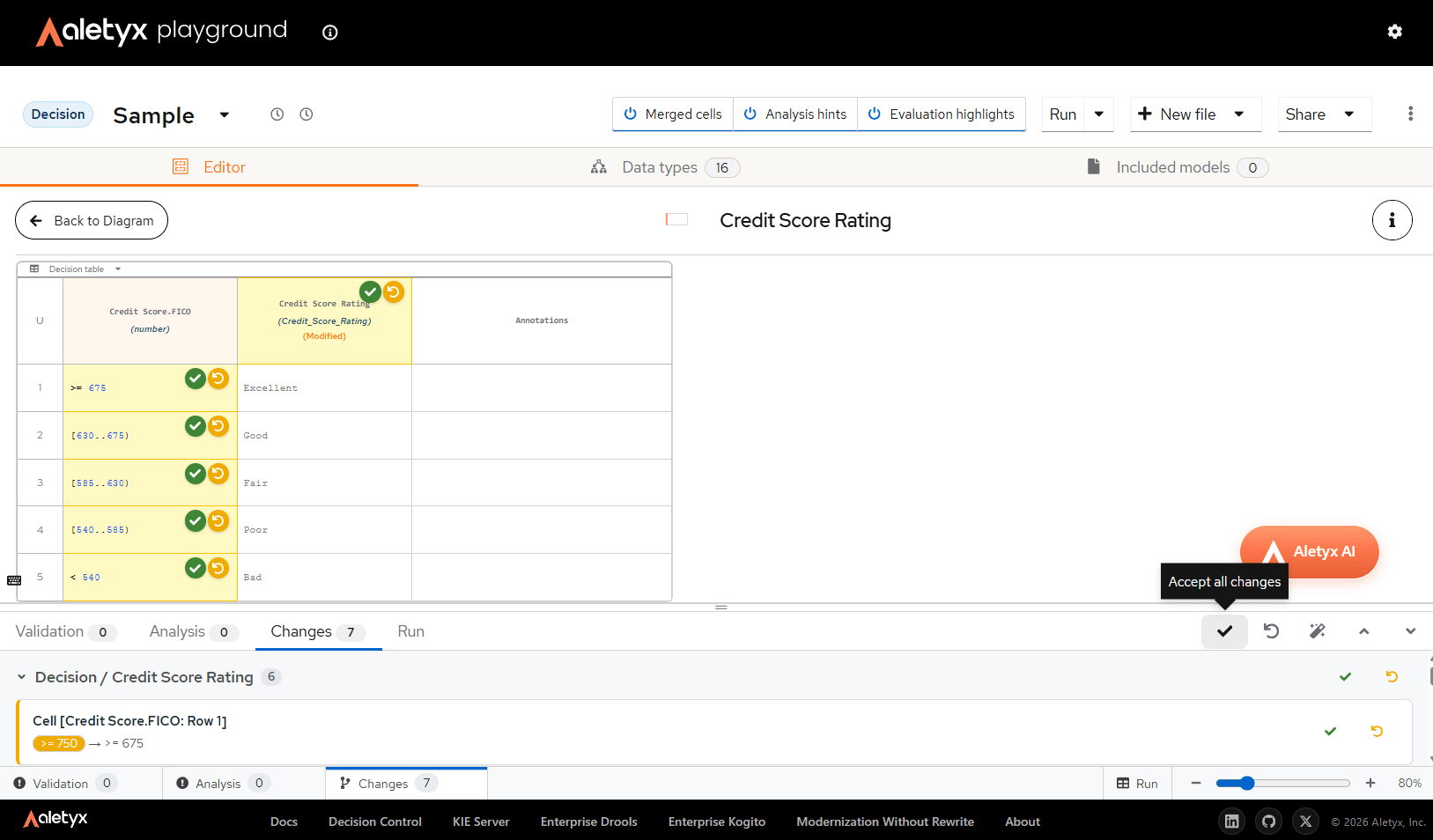Viewport: 1433px width, 840px height.
Task: Click the KIE Server footer link
Action: click(481, 822)
